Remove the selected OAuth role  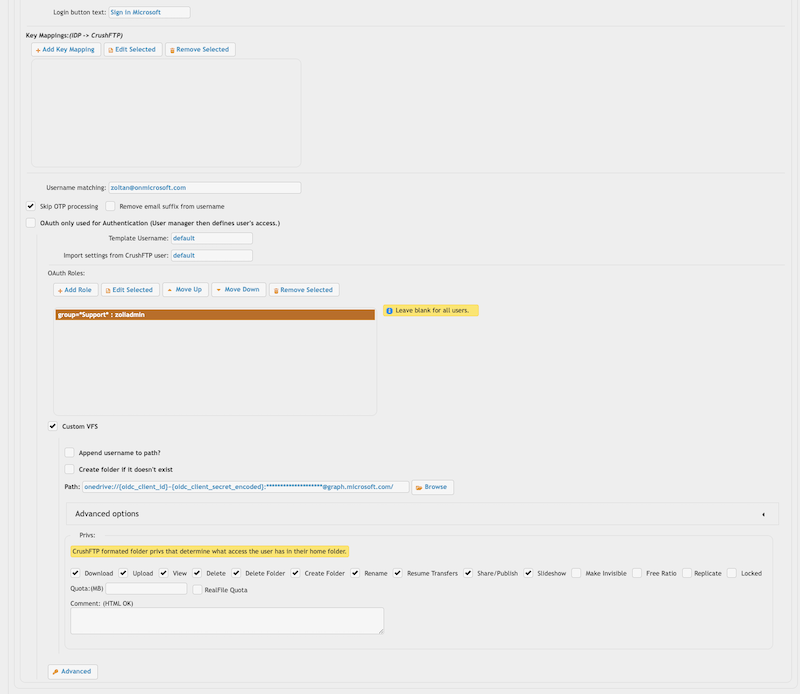coord(304,290)
